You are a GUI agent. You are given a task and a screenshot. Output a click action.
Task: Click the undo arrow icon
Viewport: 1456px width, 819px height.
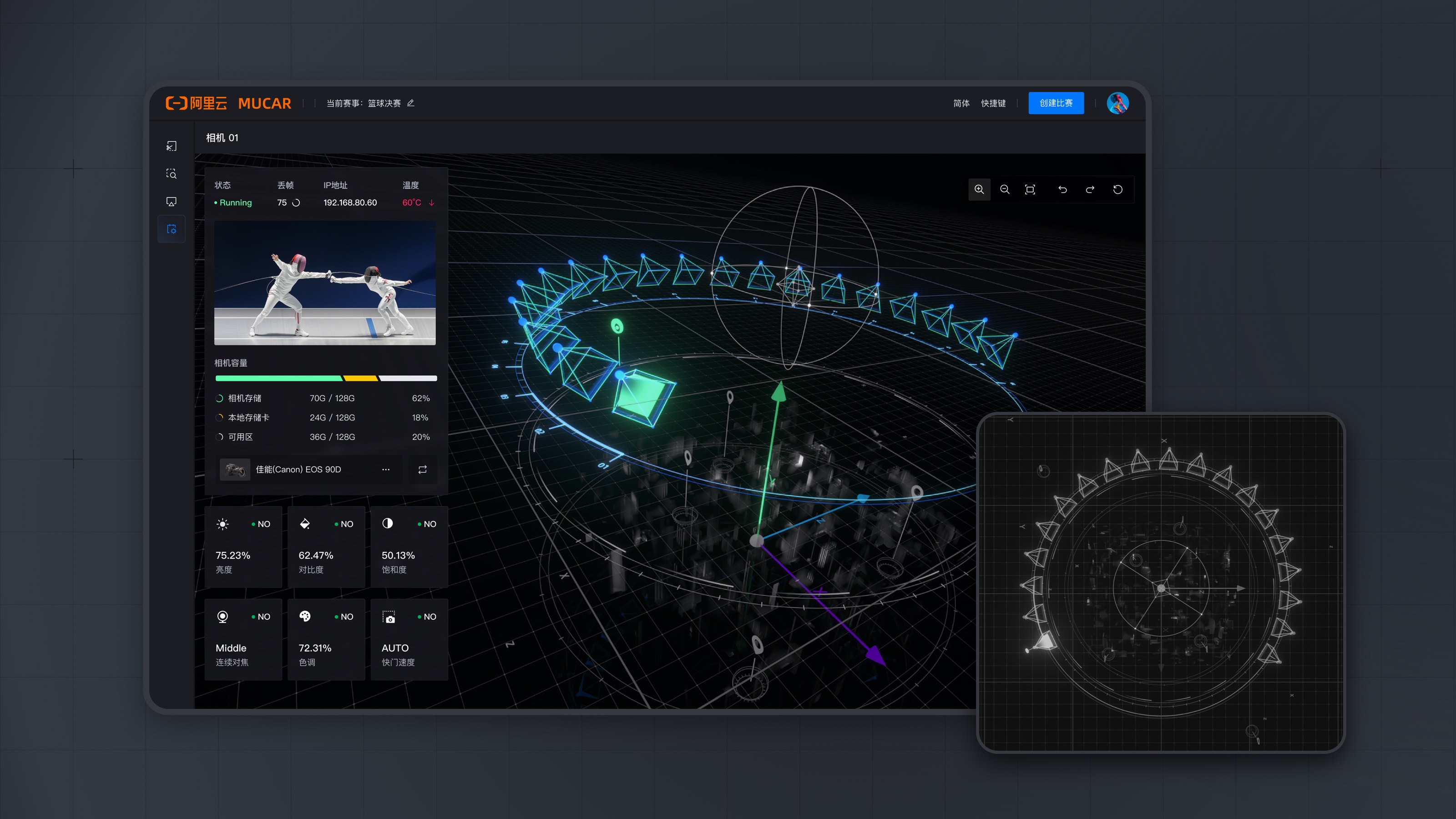point(1062,189)
